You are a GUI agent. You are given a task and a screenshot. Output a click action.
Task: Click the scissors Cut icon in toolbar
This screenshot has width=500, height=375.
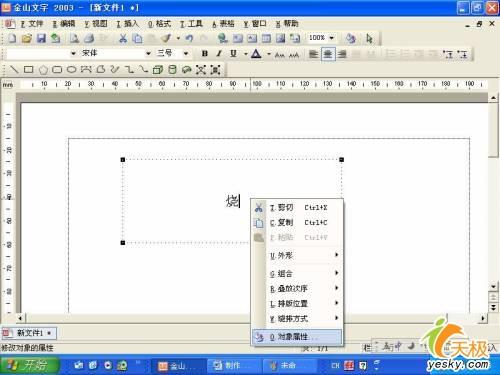(x=123, y=38)
